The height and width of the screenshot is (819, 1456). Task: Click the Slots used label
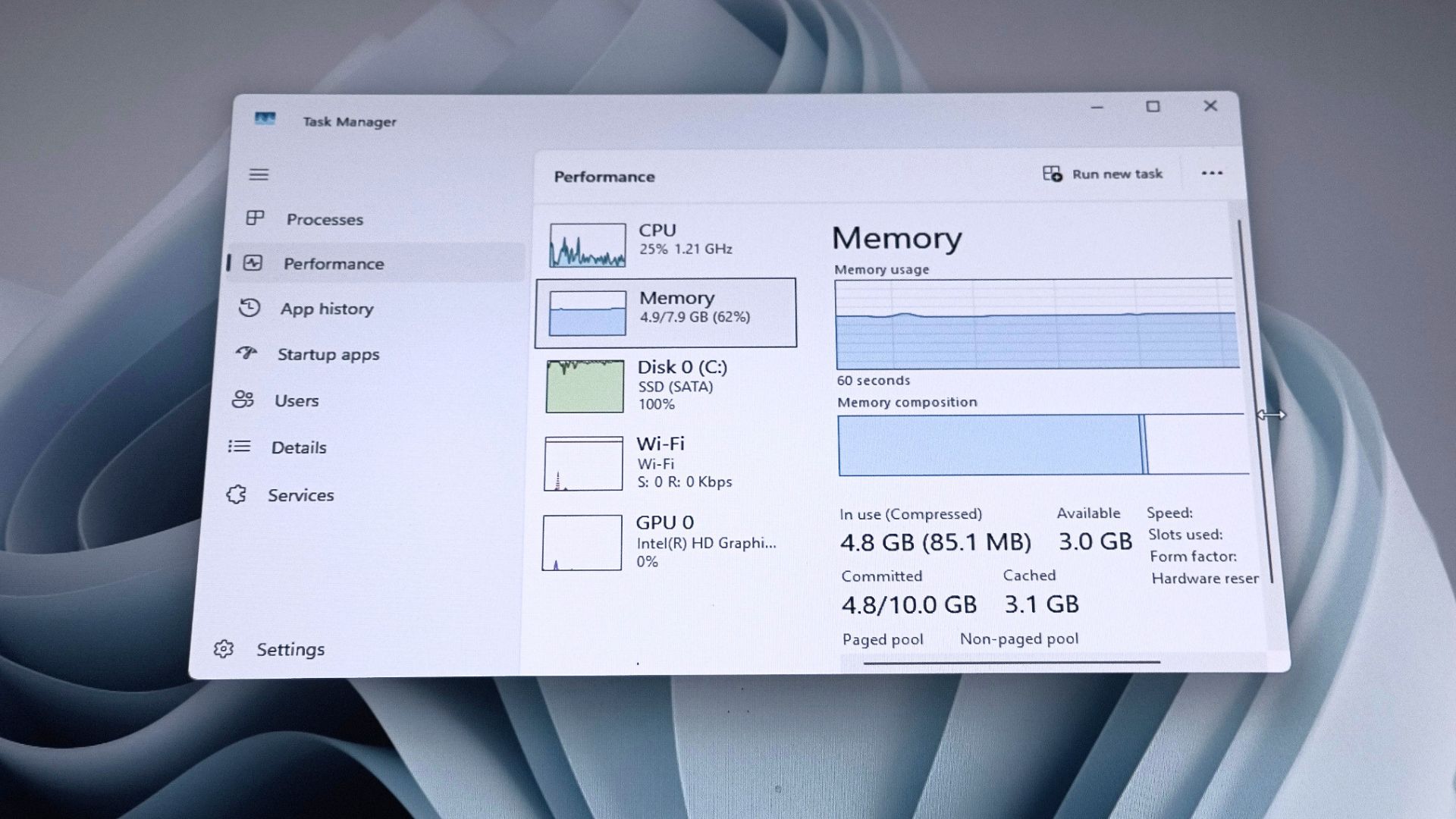coord(1185,534)
